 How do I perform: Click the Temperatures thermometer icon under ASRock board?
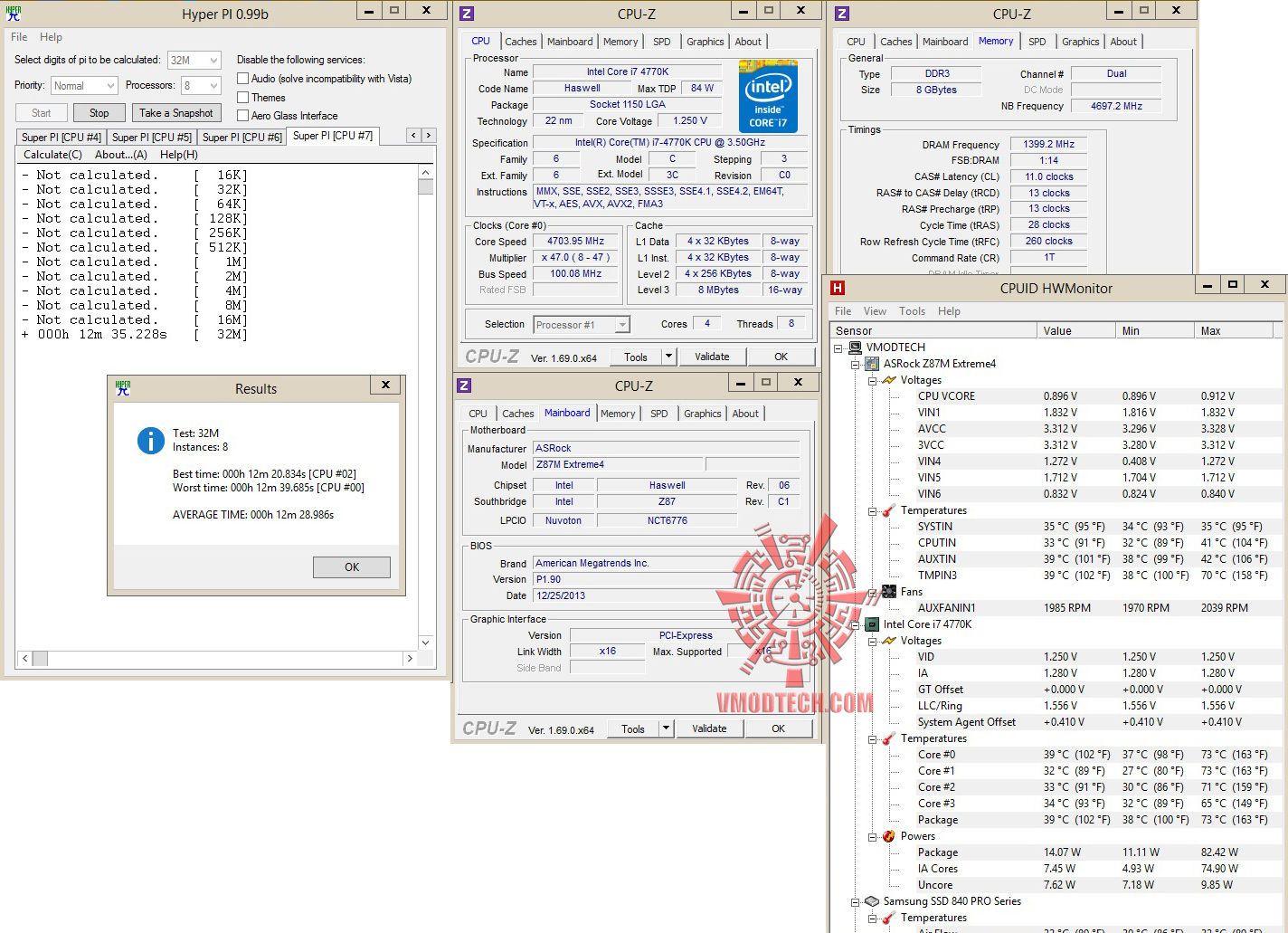pos(889,510)
